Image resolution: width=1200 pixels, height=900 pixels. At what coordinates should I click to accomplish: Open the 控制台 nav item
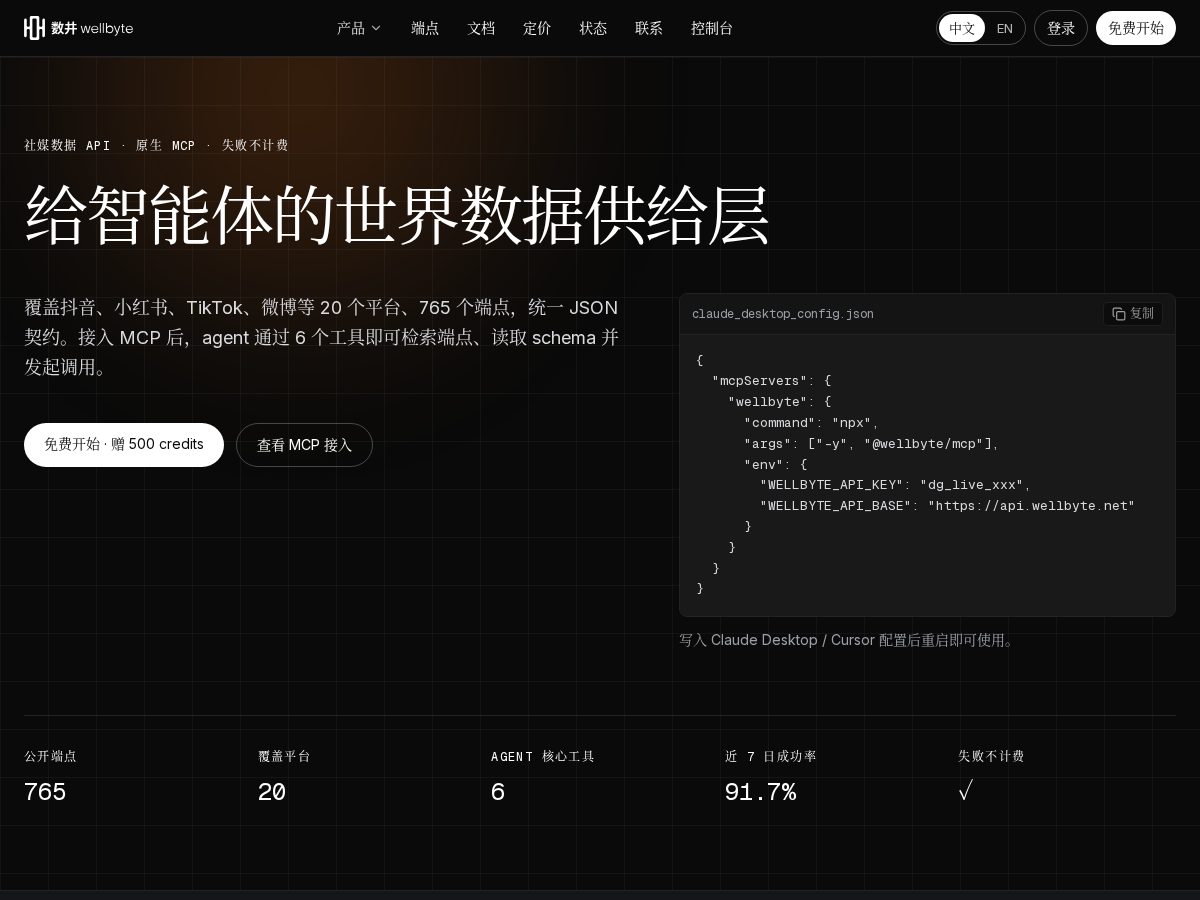click(x=712, y=28)
